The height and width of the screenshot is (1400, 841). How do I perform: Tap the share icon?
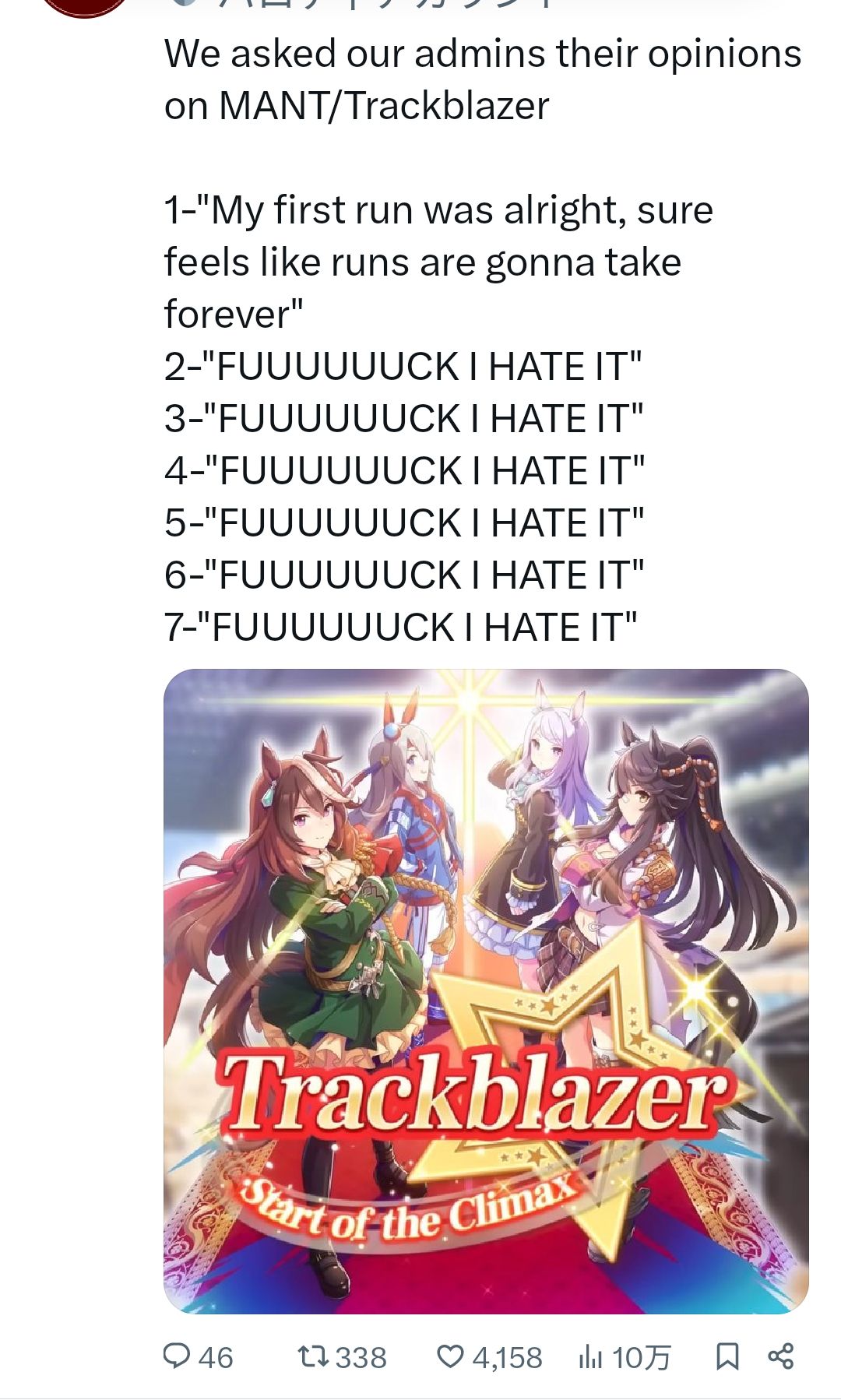[x=780, y=1356]
